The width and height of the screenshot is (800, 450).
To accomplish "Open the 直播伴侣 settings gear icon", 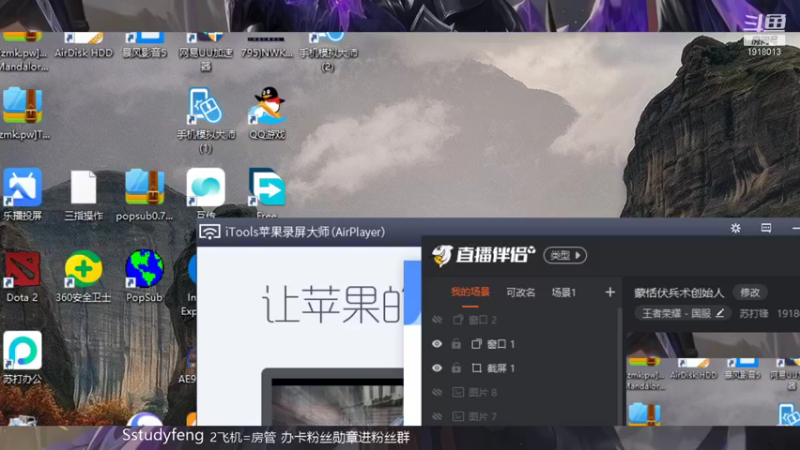I will point(735,228).
